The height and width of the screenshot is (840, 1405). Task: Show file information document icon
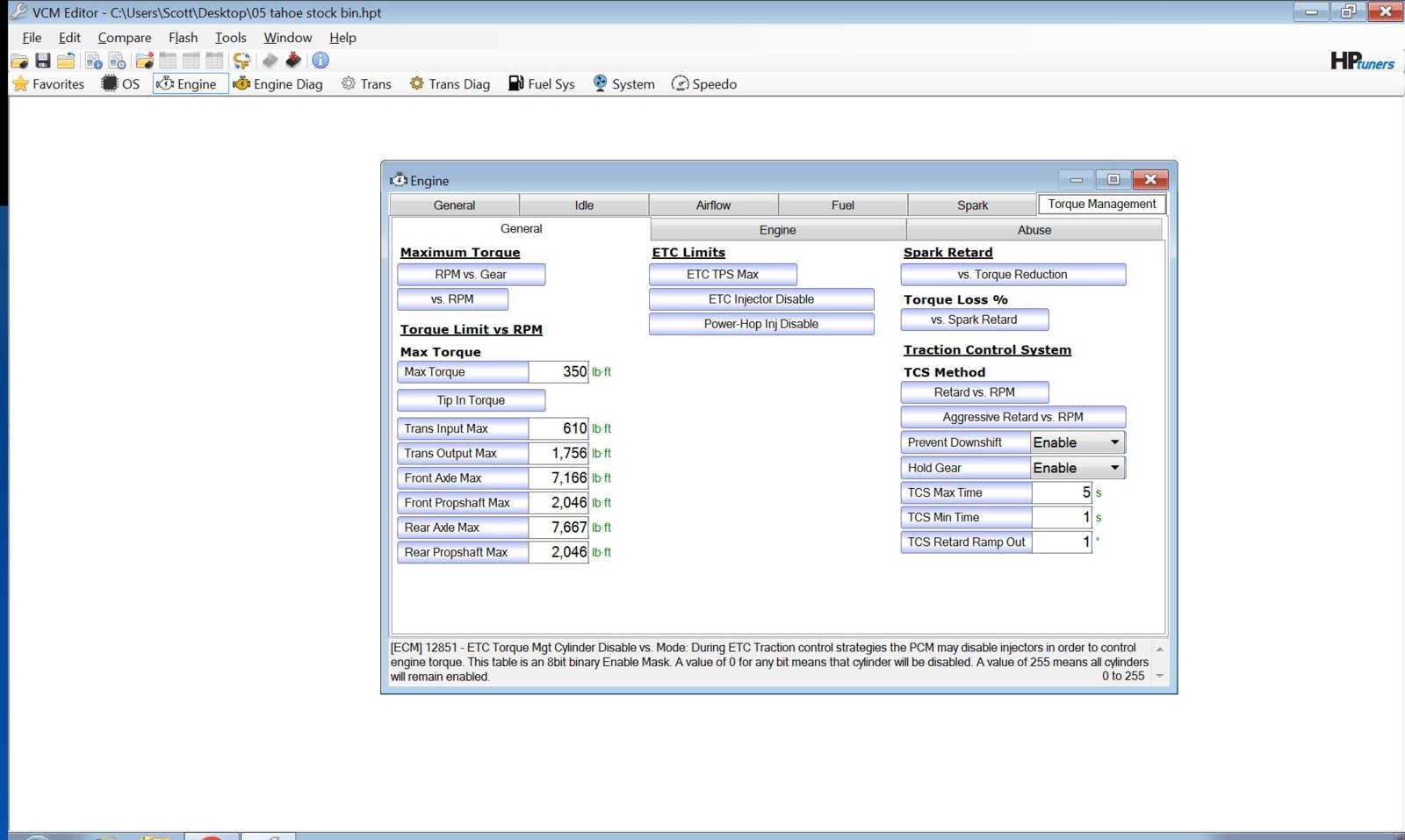click(x=93, y=61)
